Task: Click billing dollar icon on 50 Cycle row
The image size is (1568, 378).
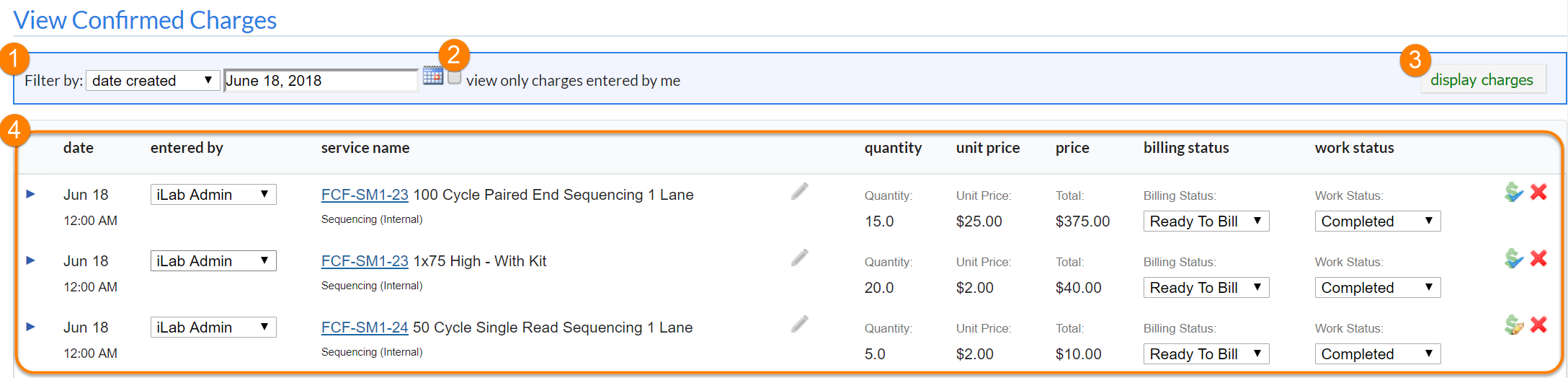Action: click(1514, 325)
